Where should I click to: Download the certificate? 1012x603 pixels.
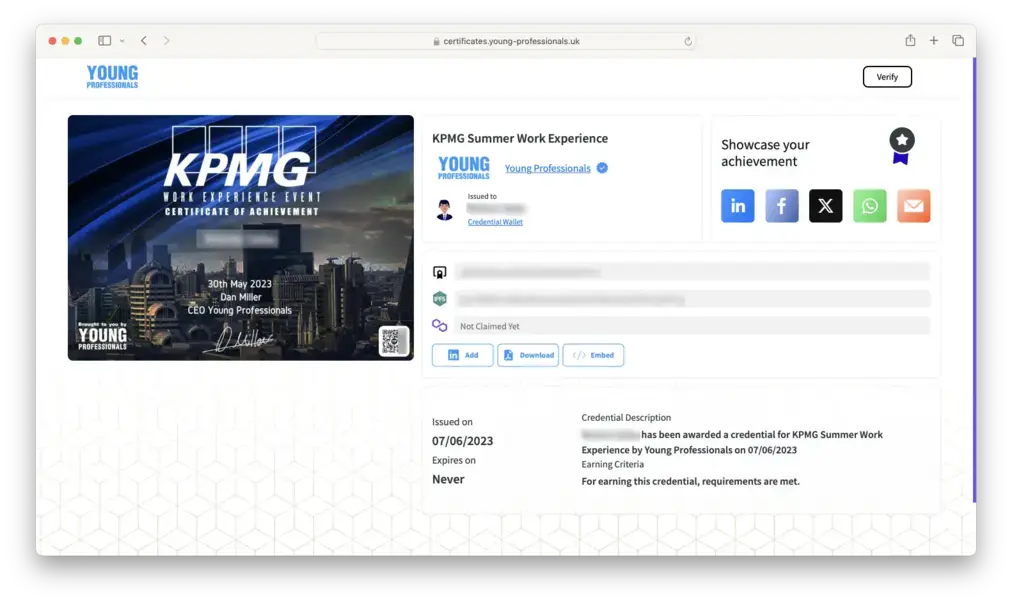click(528, 355)
